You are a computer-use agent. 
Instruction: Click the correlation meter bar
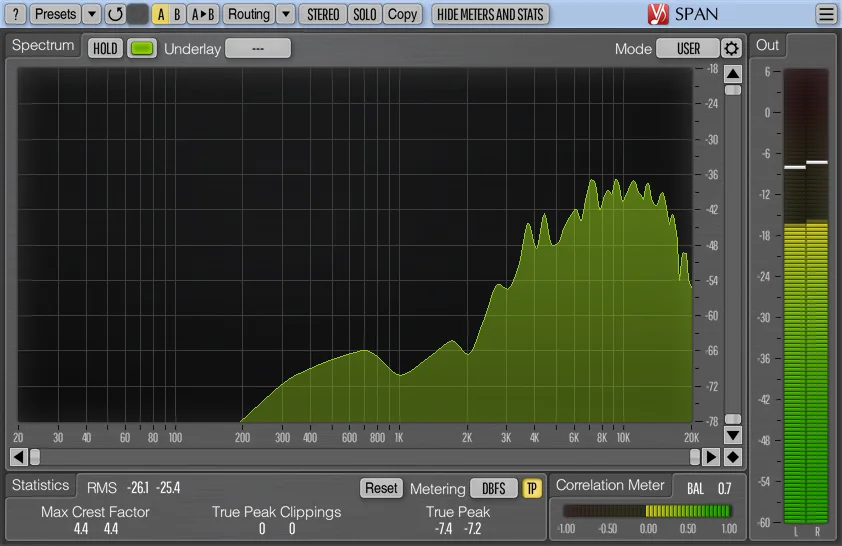coord(647,511)
